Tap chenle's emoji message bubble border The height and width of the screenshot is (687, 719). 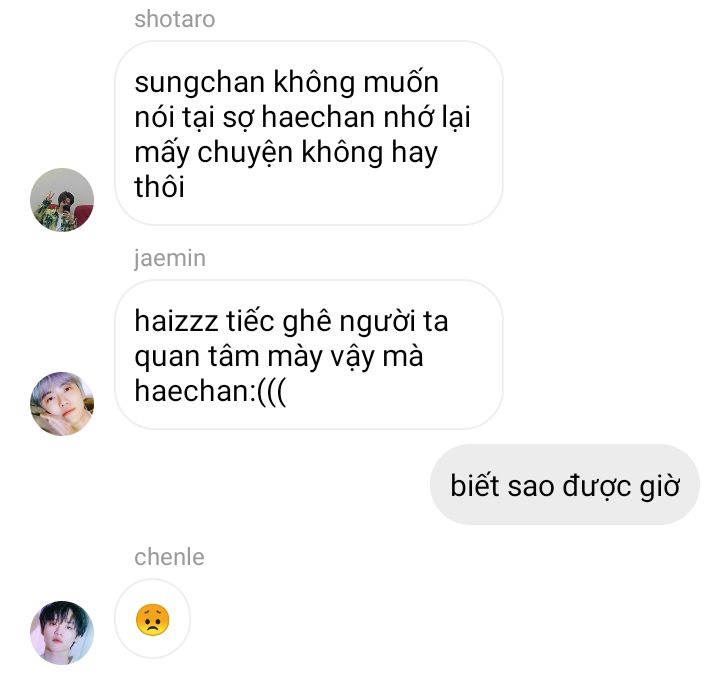point(153,619)
